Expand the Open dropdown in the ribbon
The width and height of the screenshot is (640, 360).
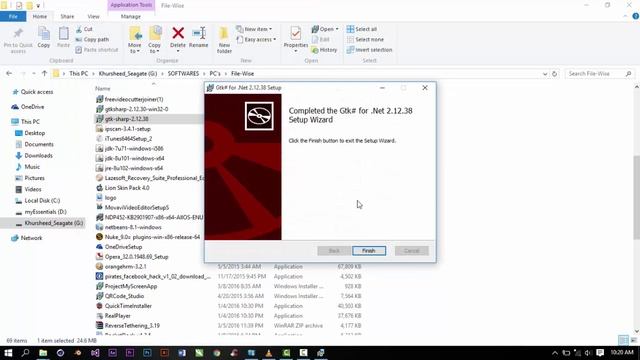(325, 29)
